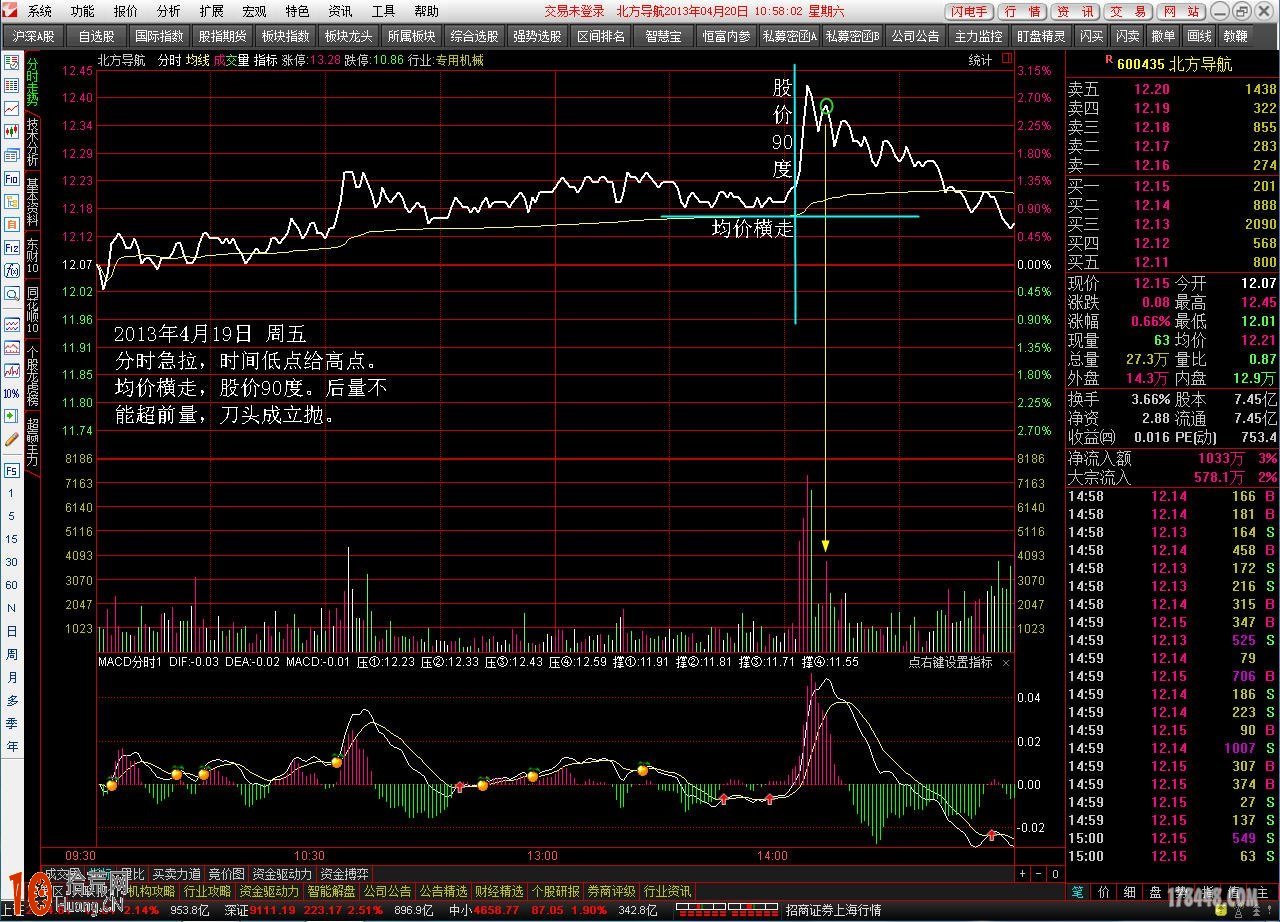Click the 闪电手 button
This screenshot has width=1280, height=922.
969,11
